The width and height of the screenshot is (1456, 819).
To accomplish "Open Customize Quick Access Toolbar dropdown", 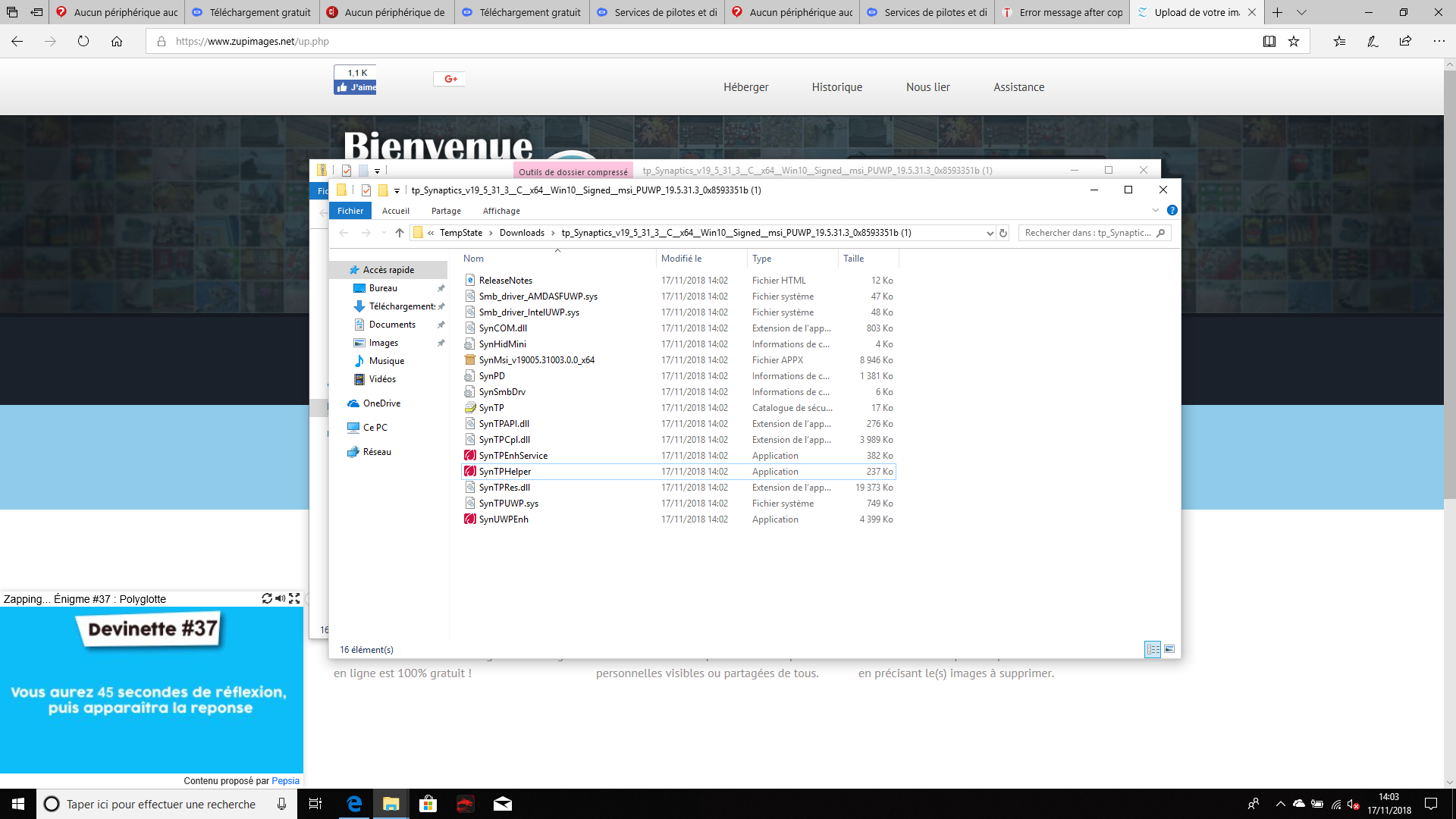I will coord(397,190).
